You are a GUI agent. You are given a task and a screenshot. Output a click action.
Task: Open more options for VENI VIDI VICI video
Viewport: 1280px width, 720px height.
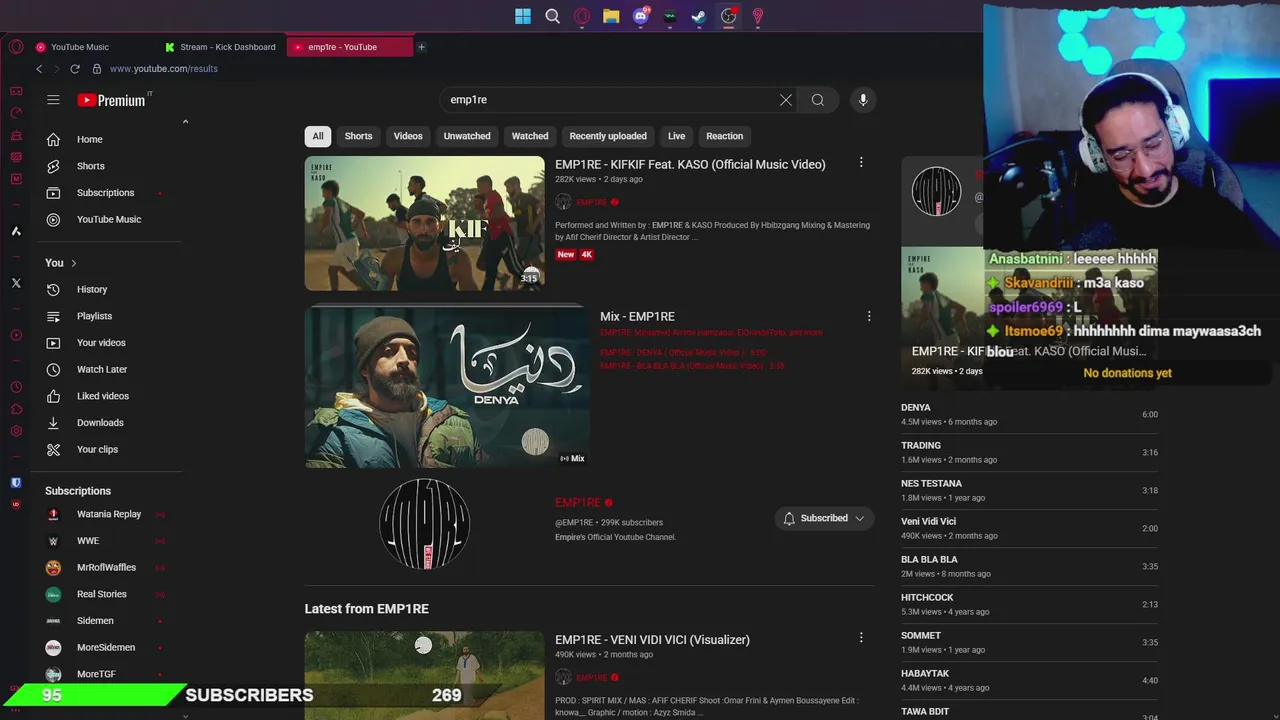[x=861, y=637]
